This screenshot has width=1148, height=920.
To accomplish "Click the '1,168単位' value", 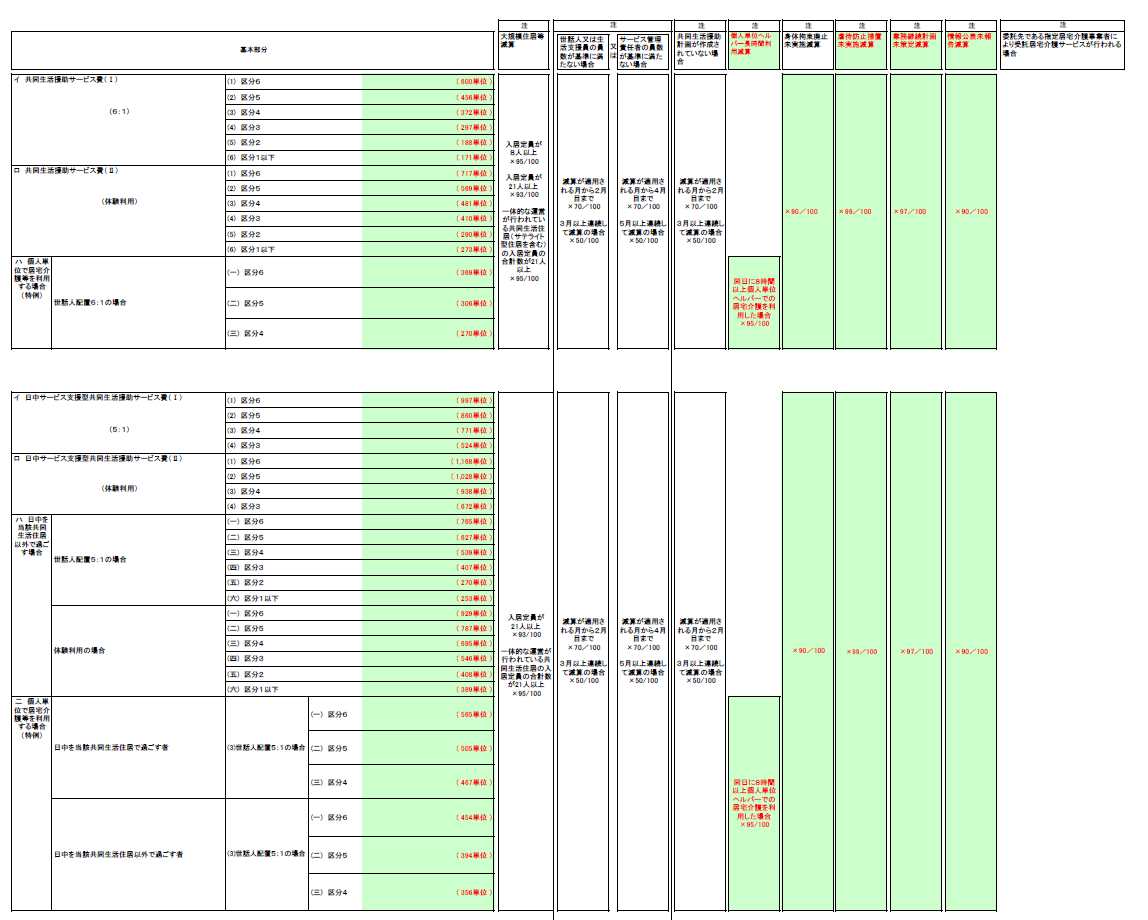I will [471, 462].
